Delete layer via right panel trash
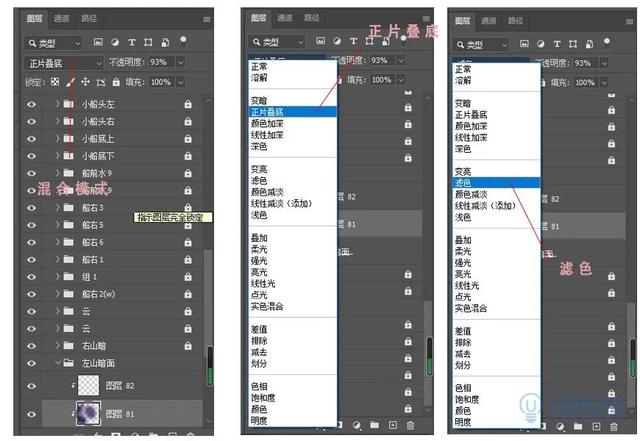 (x=613, y=427)
